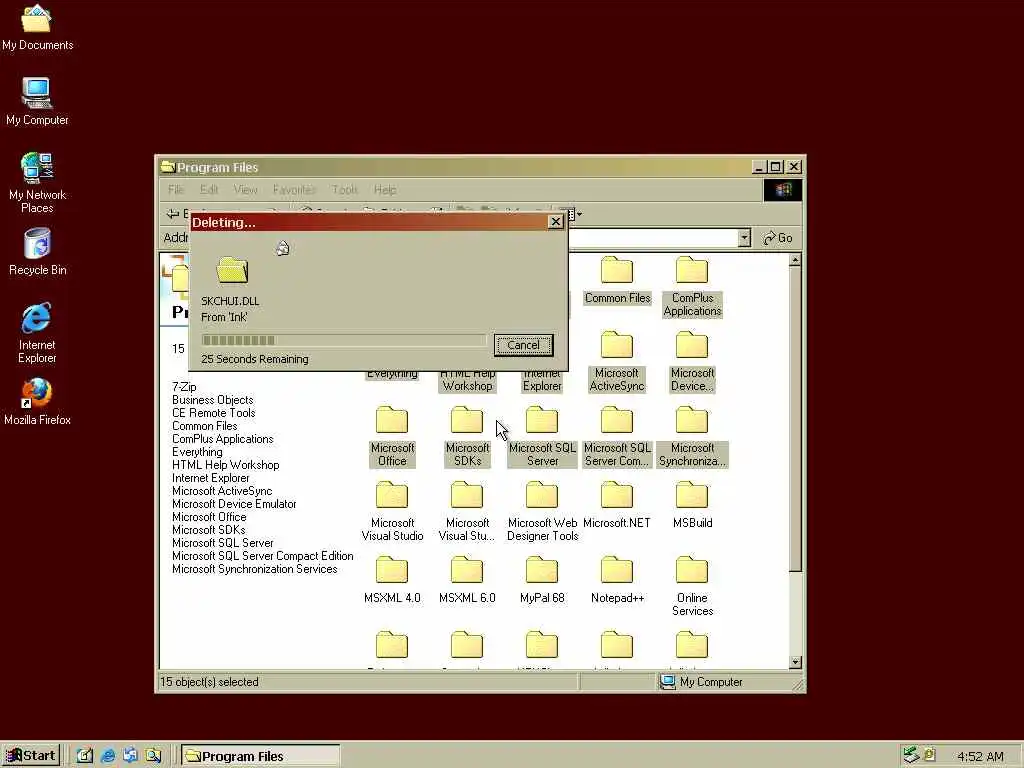Click 'Business Objects' in selection list
The width and height of the screenshot is (1024, 768).
coord(212,400)
